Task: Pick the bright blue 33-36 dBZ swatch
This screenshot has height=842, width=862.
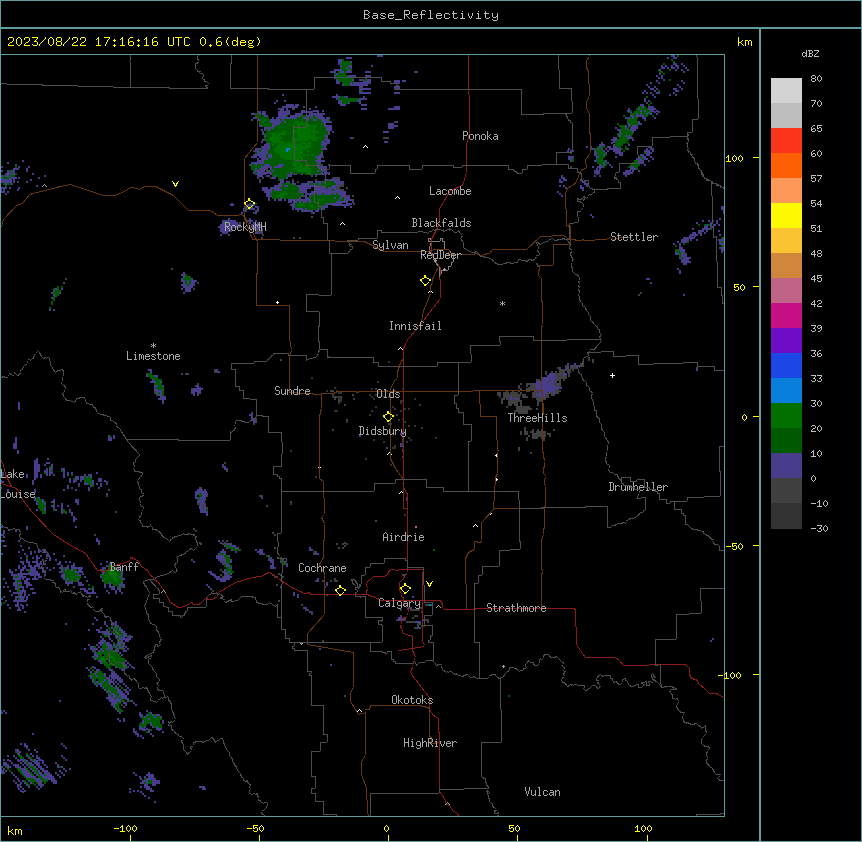Action: tap(786, 365)
